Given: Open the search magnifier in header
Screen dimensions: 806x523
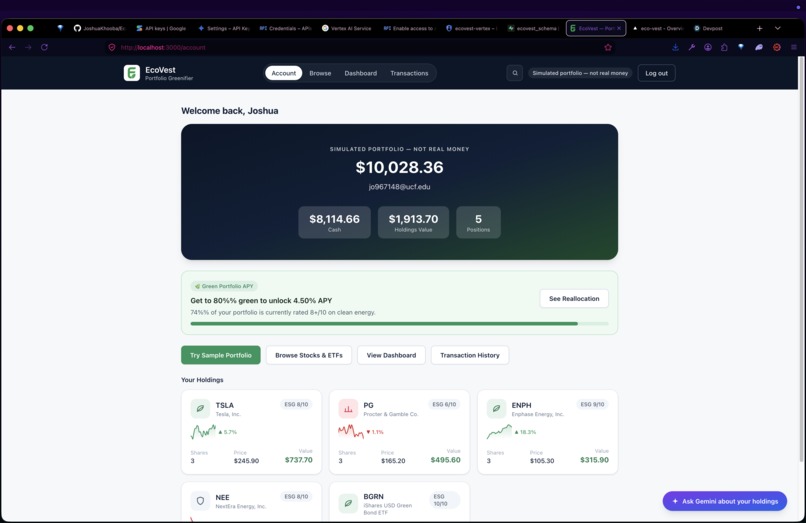Looking at the screenshot, I should [x=515, y=73].
